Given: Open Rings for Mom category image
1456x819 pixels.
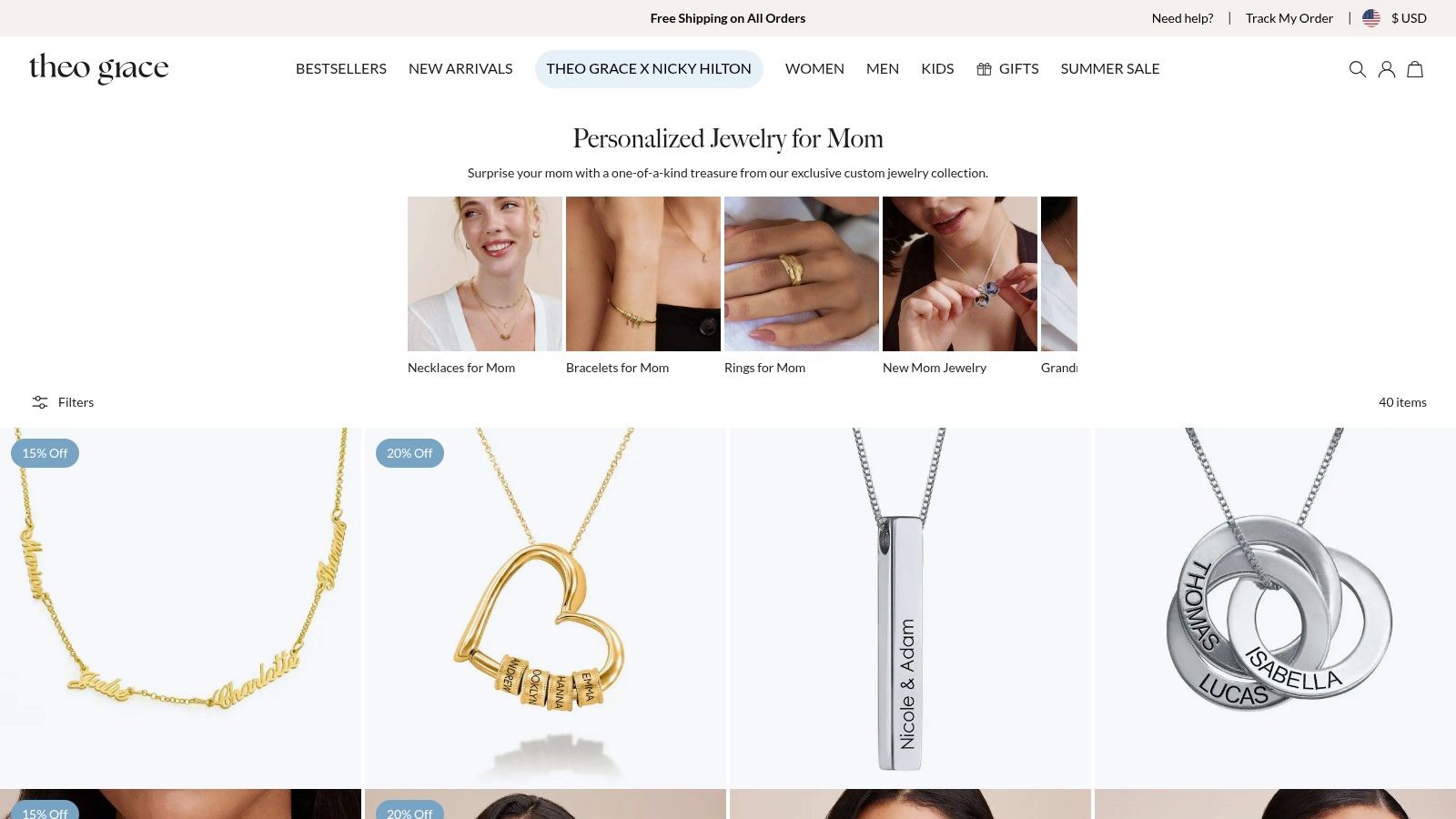Looking at the screenshot, I should click(x=802, y=274).
